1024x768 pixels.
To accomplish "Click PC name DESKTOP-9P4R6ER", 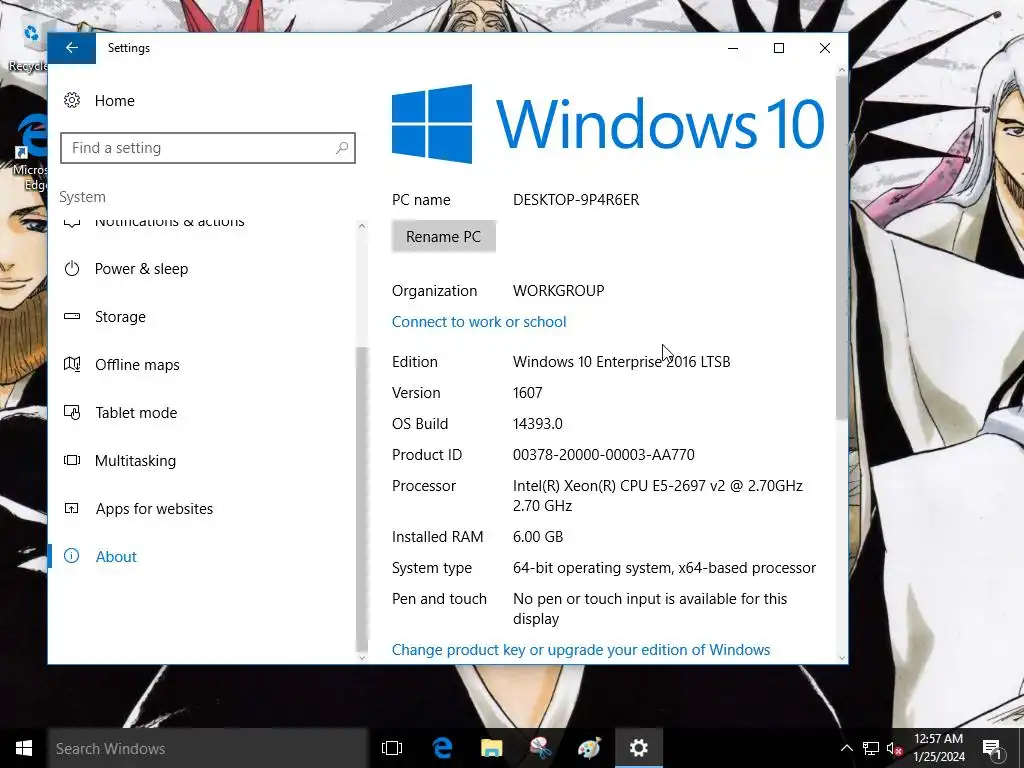I will click(576, 200).
